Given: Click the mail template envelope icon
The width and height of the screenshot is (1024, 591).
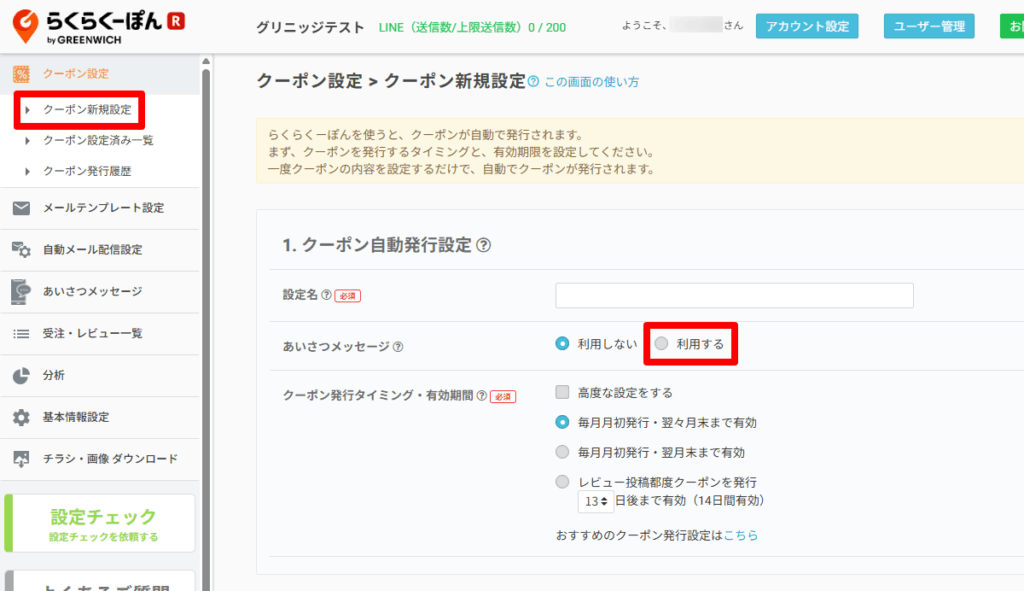Looking at the screenshot, I should 21,208.
